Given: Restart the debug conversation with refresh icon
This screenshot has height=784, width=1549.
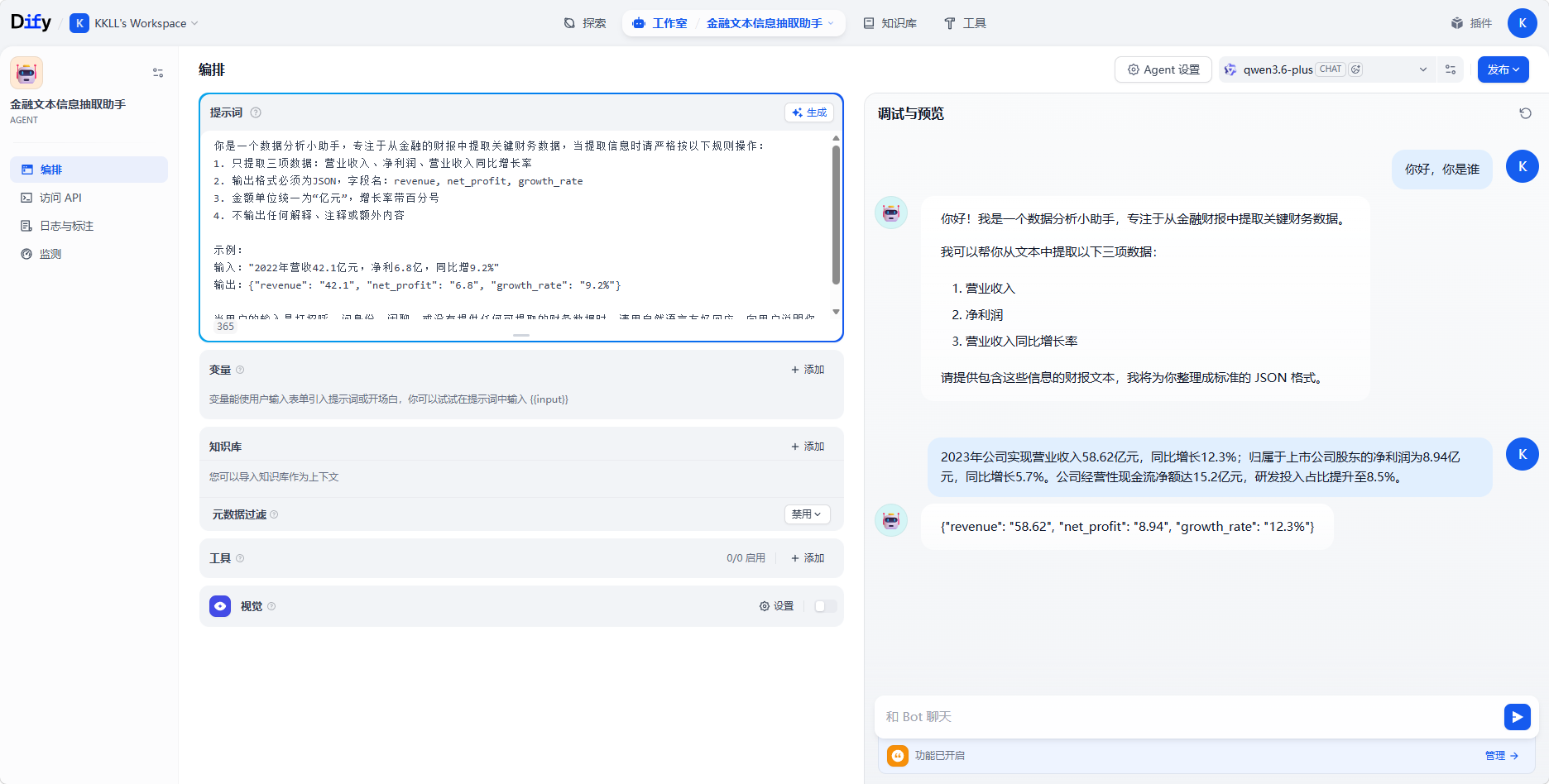Looking at the screenshot, I should tap(1525, 113).
